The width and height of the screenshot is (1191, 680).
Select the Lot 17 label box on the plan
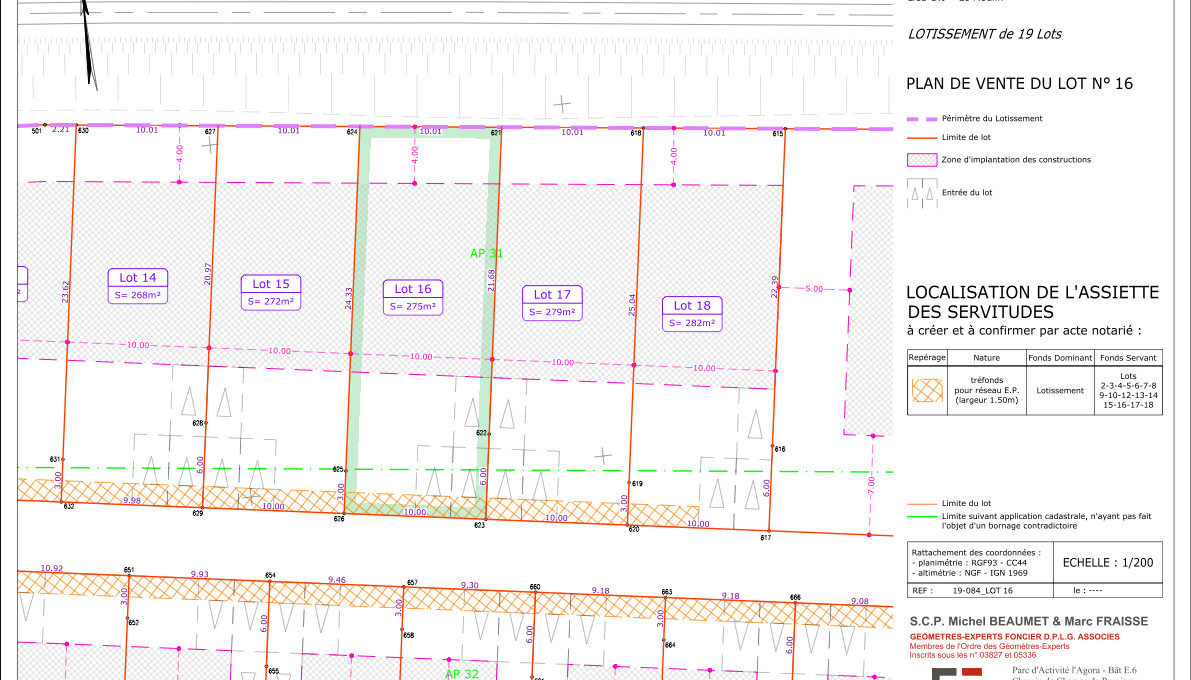pos(552,302)
